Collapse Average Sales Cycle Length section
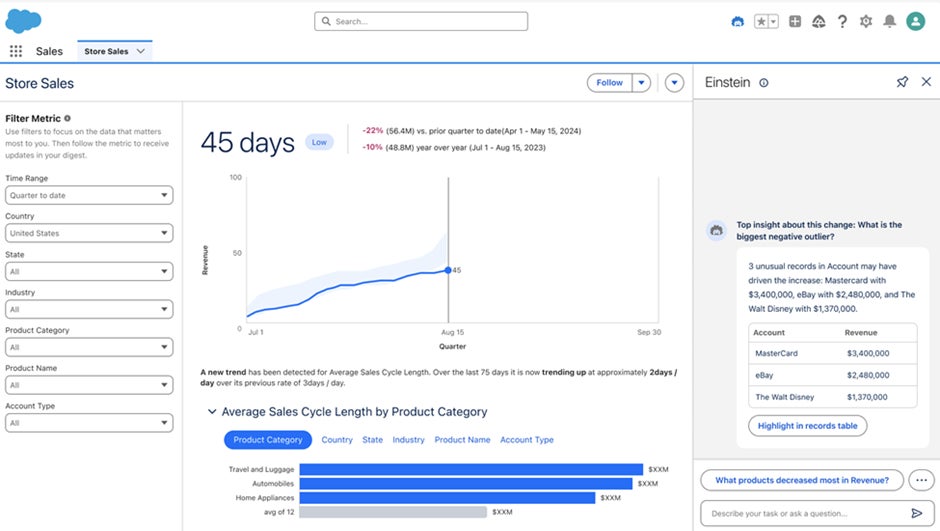This screenshot has height=531, width=940. point(211,411)
